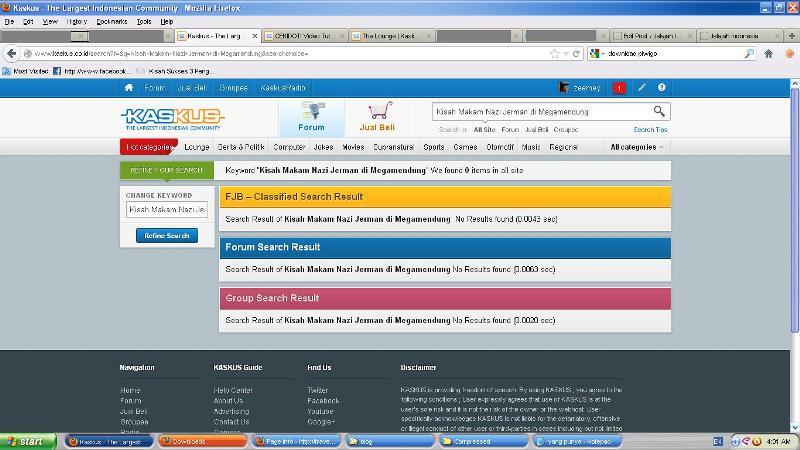Click the Refine Search button
This screenshot has width=800, height=450.
pos(167,236)
